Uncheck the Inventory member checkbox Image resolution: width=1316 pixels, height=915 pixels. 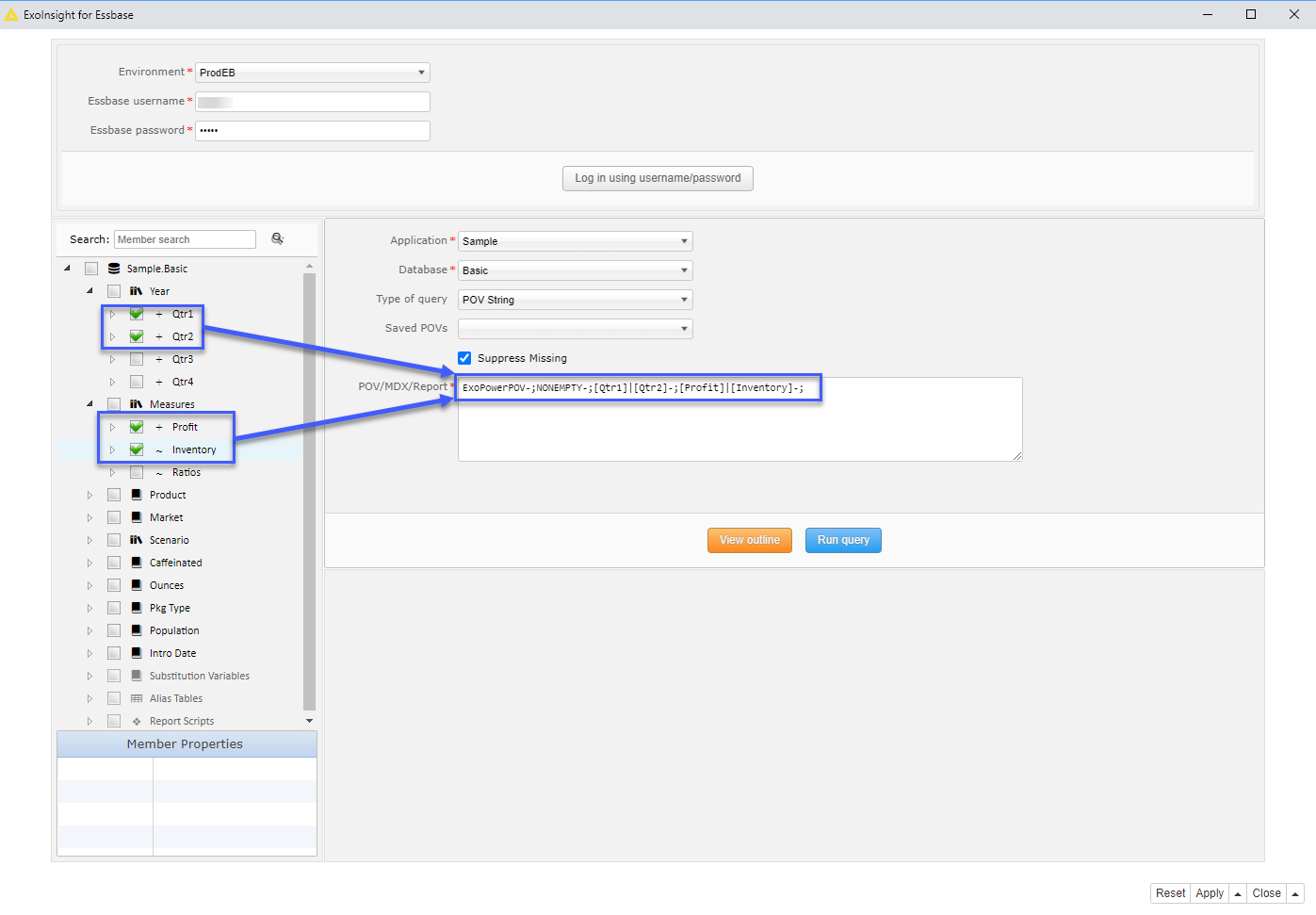tap(137, 449)
